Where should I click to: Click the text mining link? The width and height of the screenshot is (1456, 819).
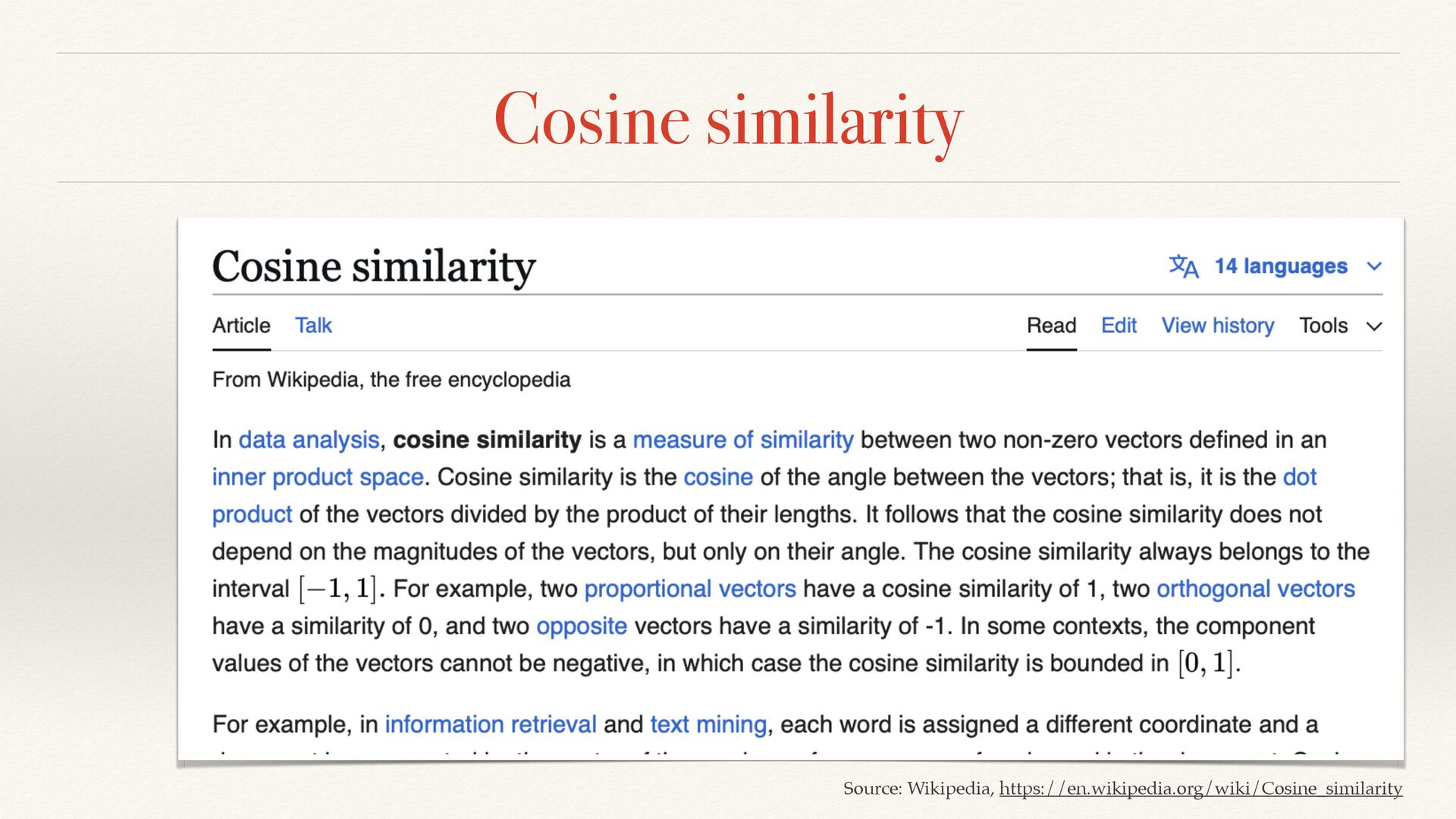pyautogui.click(x=708, y=724)
